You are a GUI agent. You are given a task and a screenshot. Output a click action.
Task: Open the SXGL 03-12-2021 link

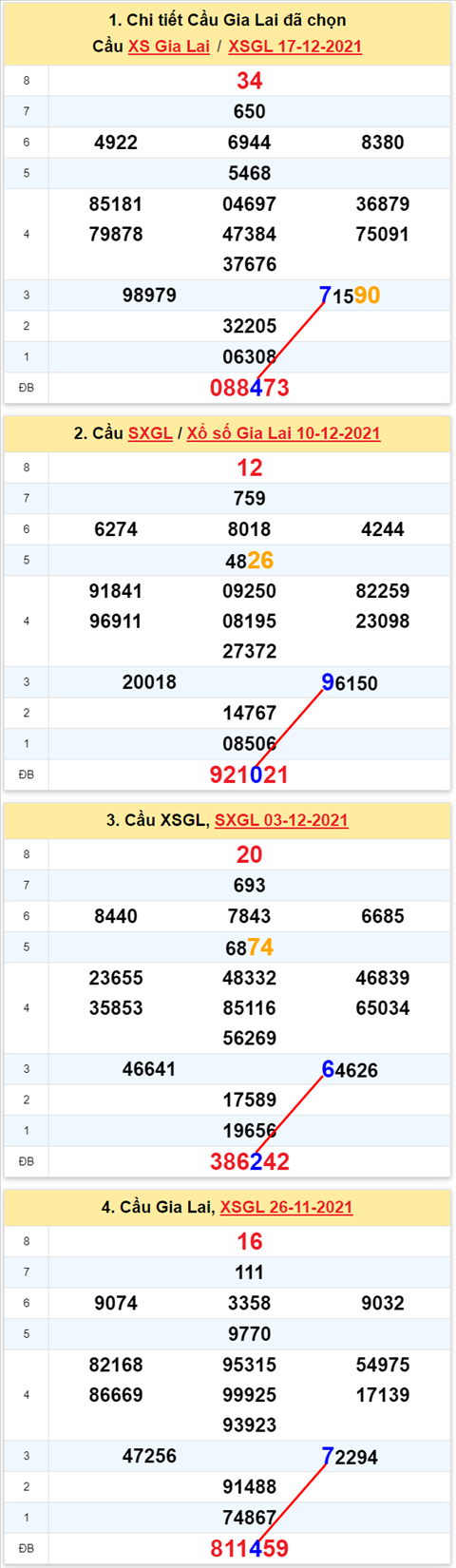coord(281,820)
